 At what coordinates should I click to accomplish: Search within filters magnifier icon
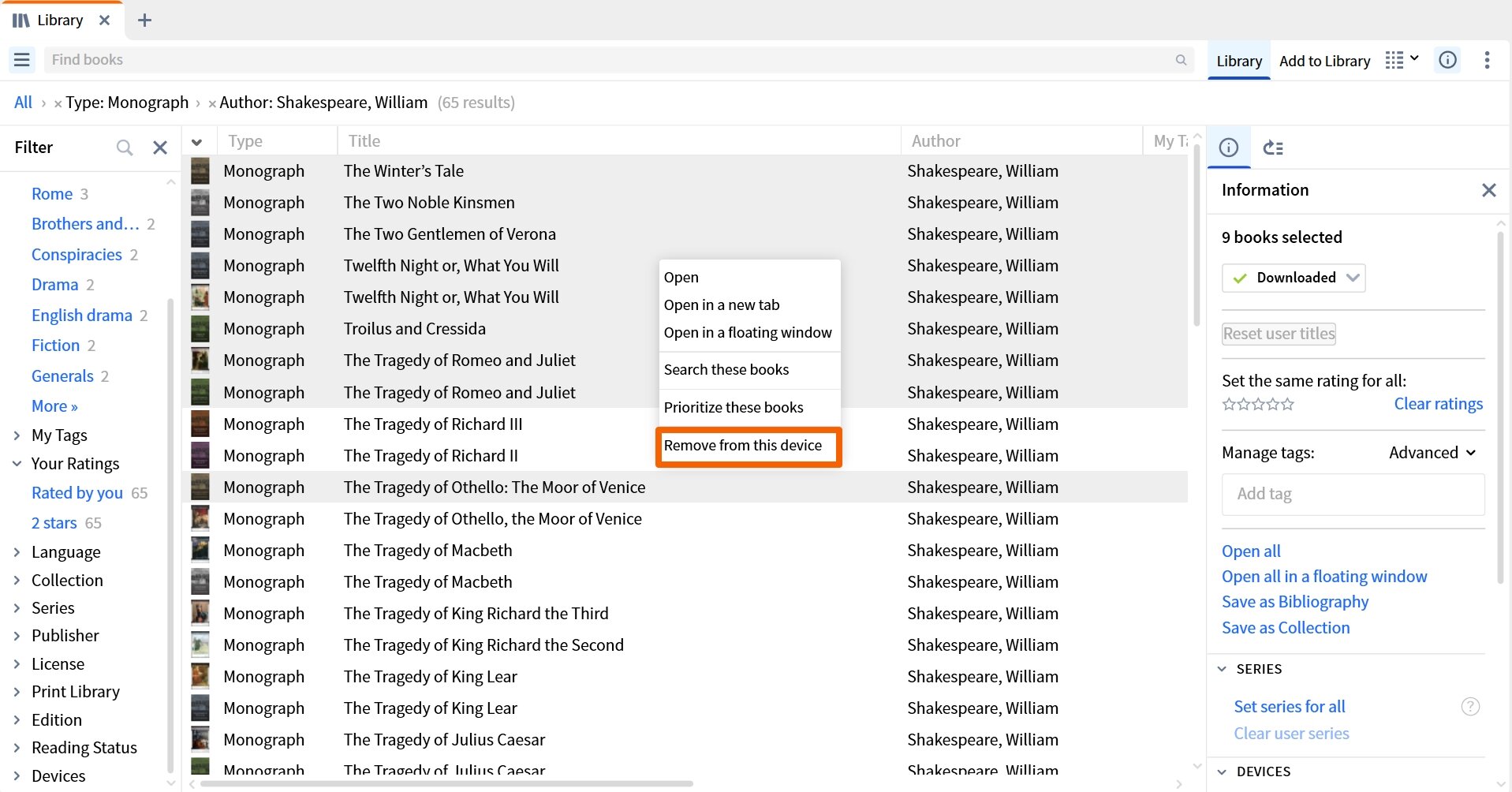pyautogui.click(x=125, y=148)
